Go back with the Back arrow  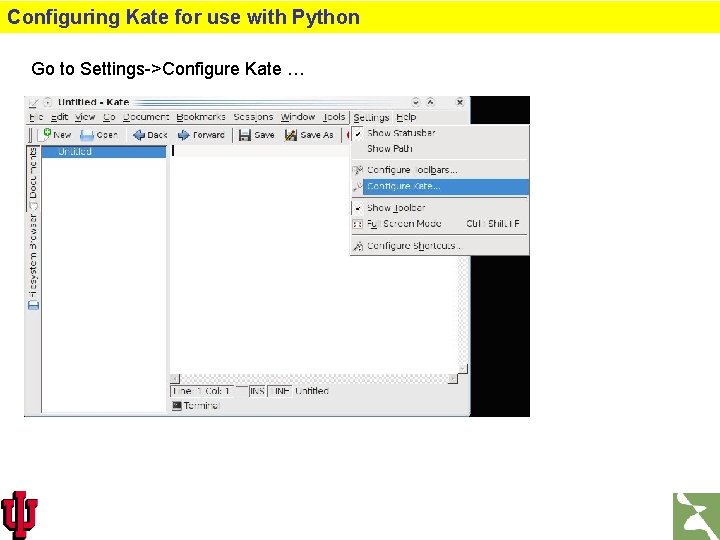click(139, 135)
